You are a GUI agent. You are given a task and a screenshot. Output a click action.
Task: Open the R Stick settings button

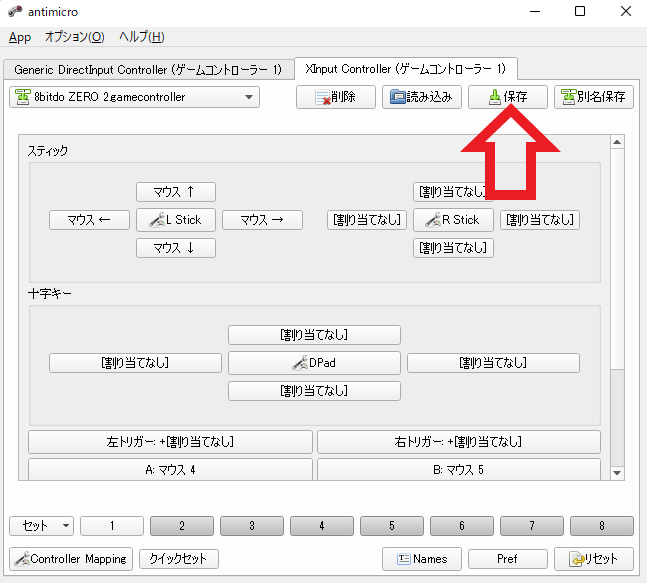(x=453, y=220)
